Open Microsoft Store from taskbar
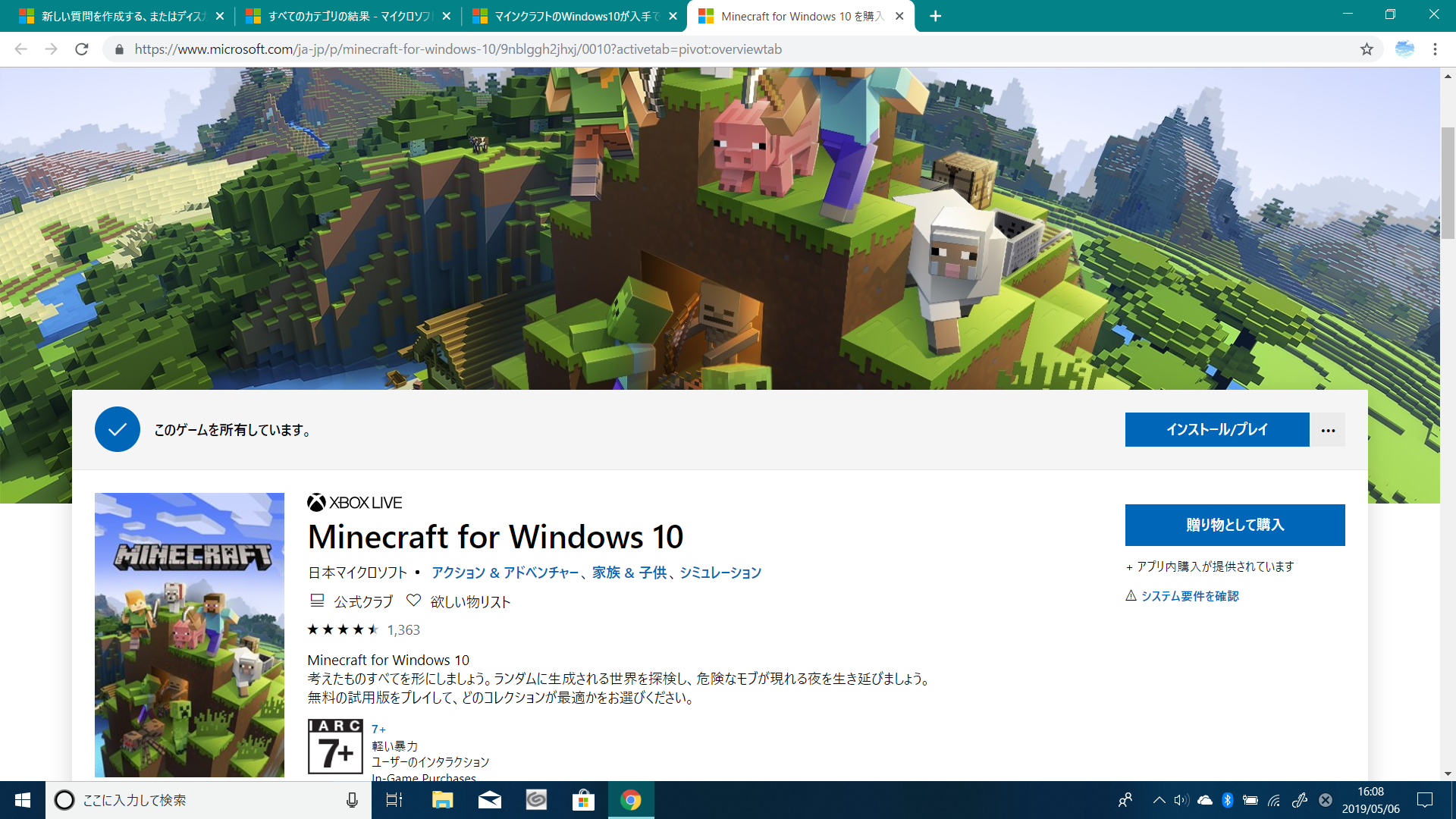 click(x=583, y=800)
